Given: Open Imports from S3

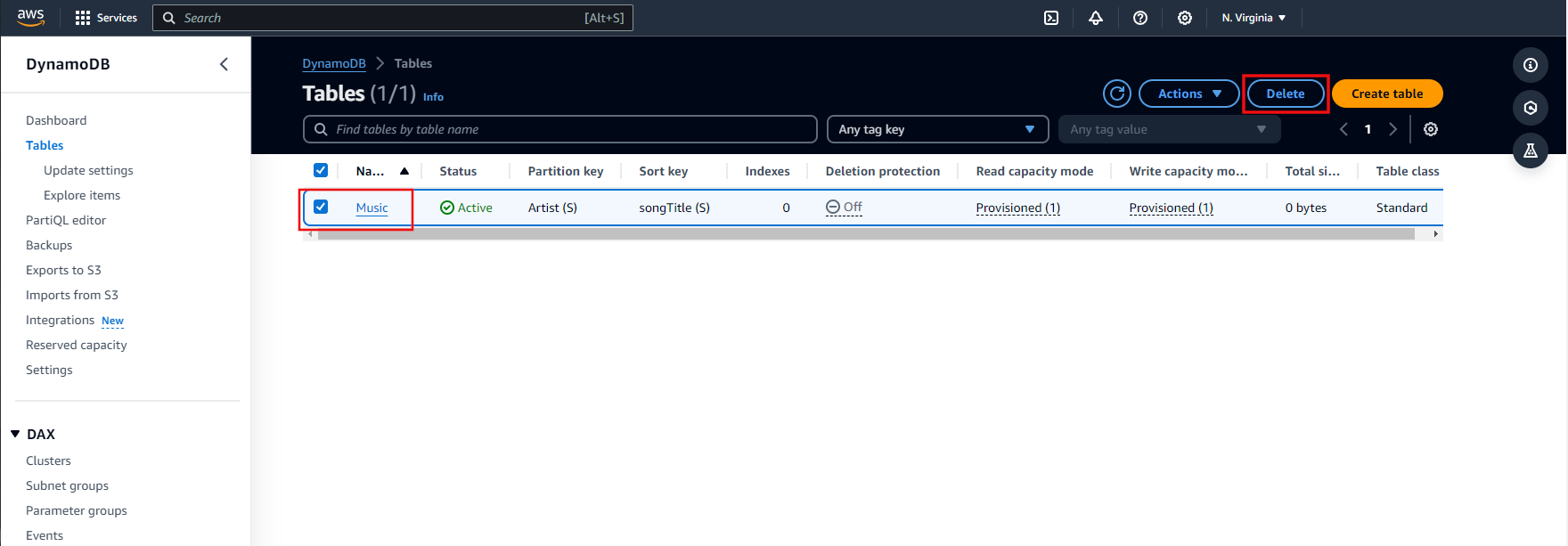Looking at the screenshot, I should 72,295.
